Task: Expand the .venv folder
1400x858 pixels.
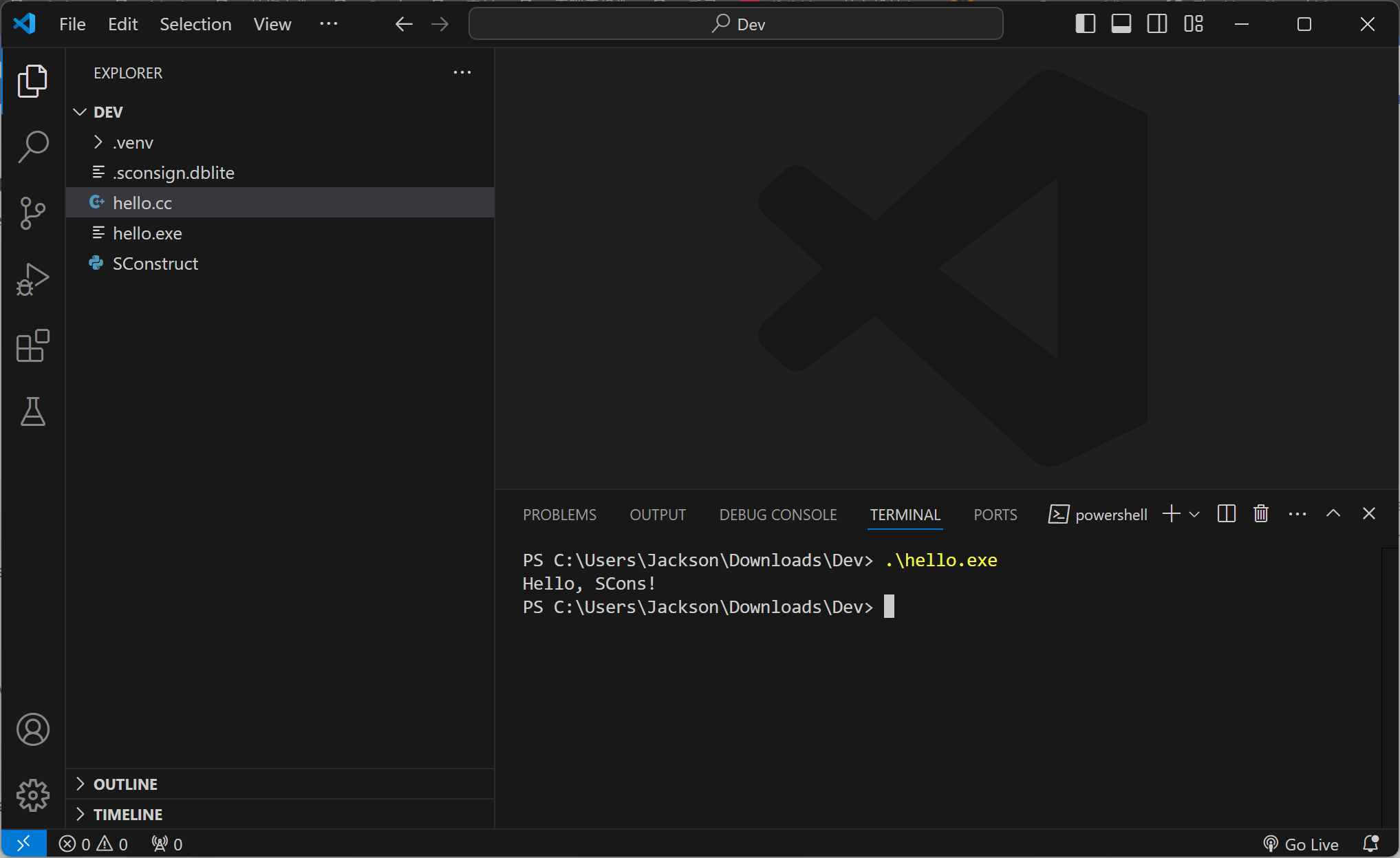Action: 133,142
